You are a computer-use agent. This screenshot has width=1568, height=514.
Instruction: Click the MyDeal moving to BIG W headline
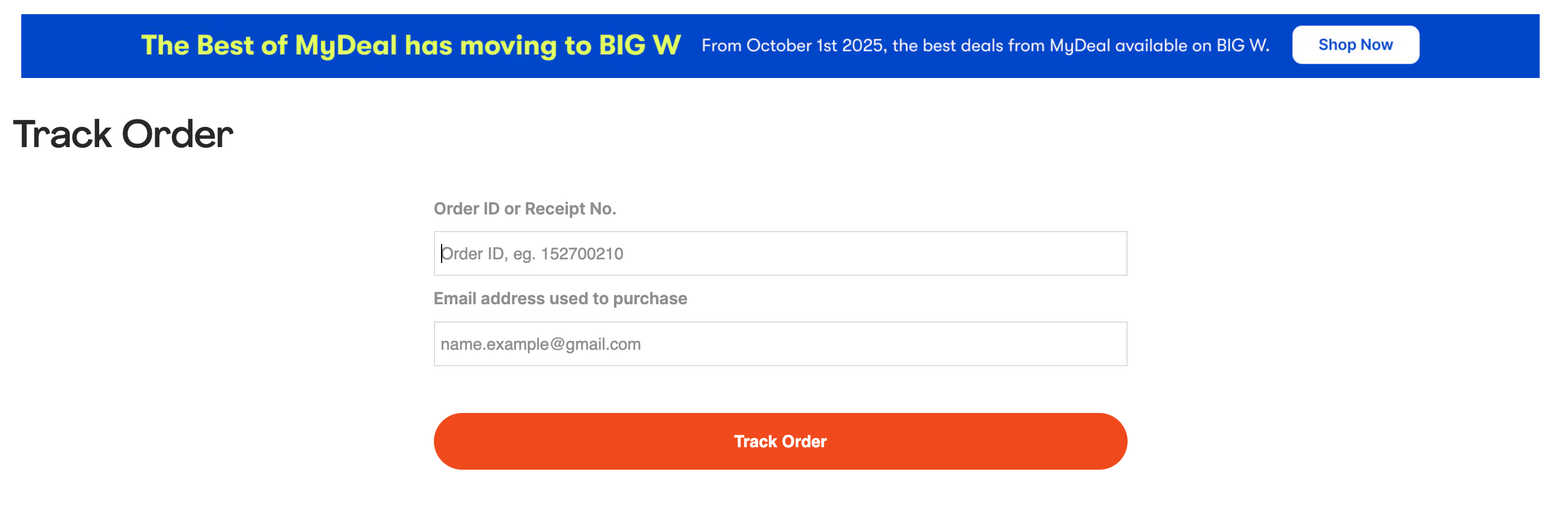411,45
